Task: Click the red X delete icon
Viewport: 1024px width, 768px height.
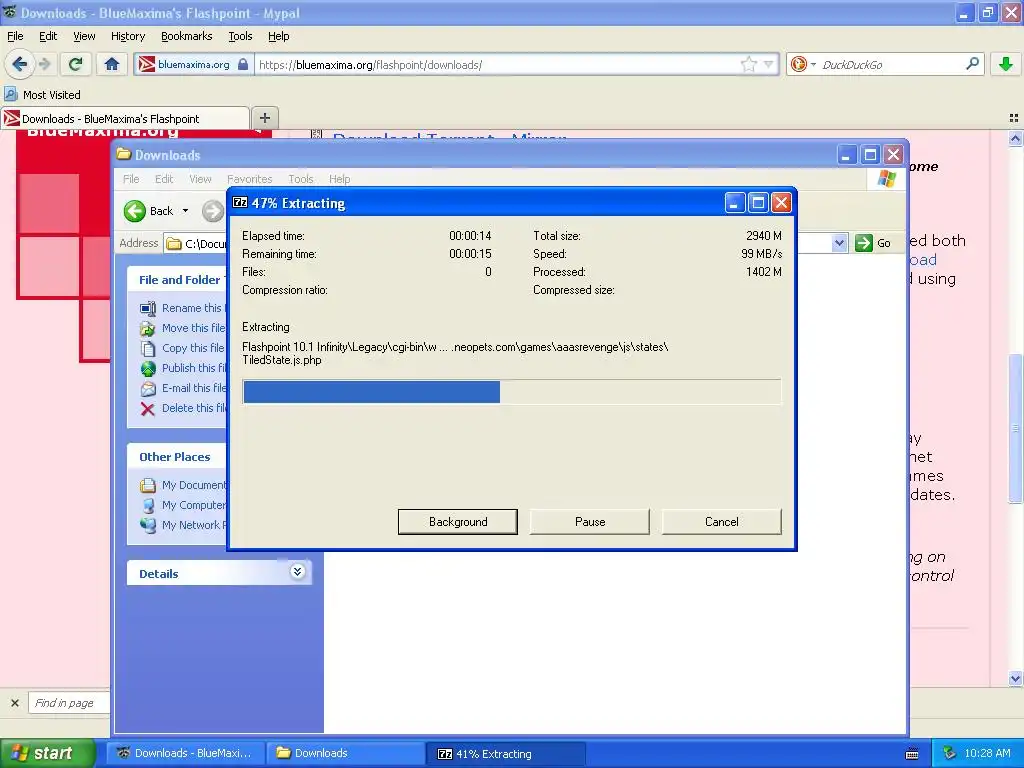Action: coord(148,409)
